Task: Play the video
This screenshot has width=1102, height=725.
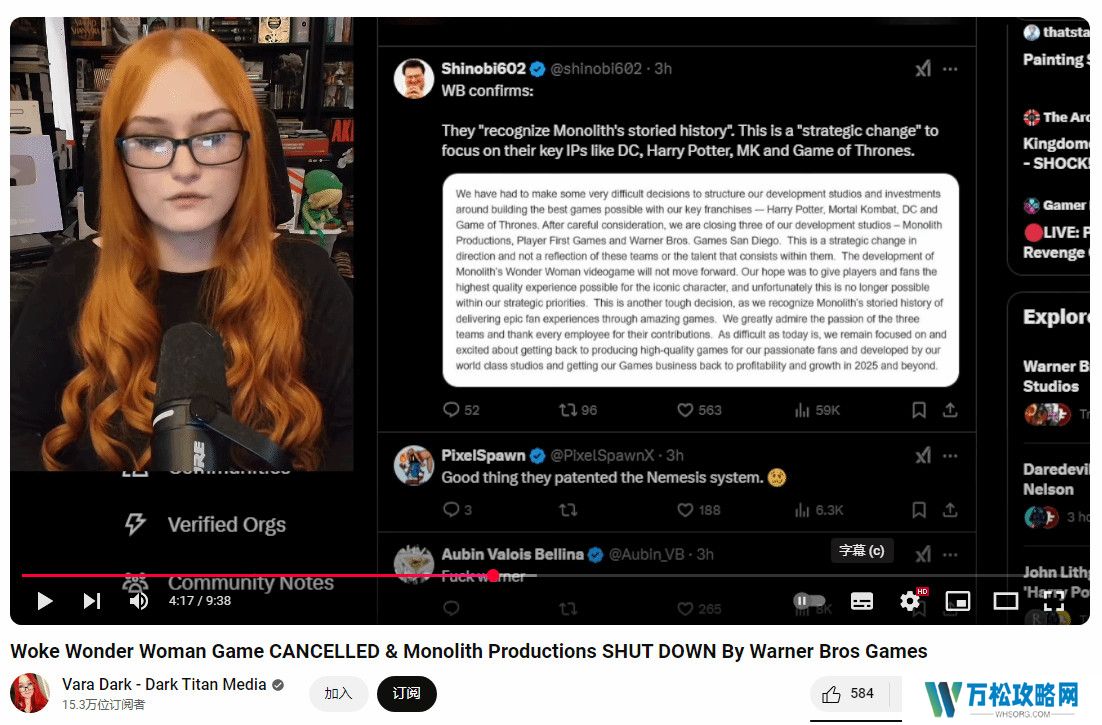Action: point(45,601)
